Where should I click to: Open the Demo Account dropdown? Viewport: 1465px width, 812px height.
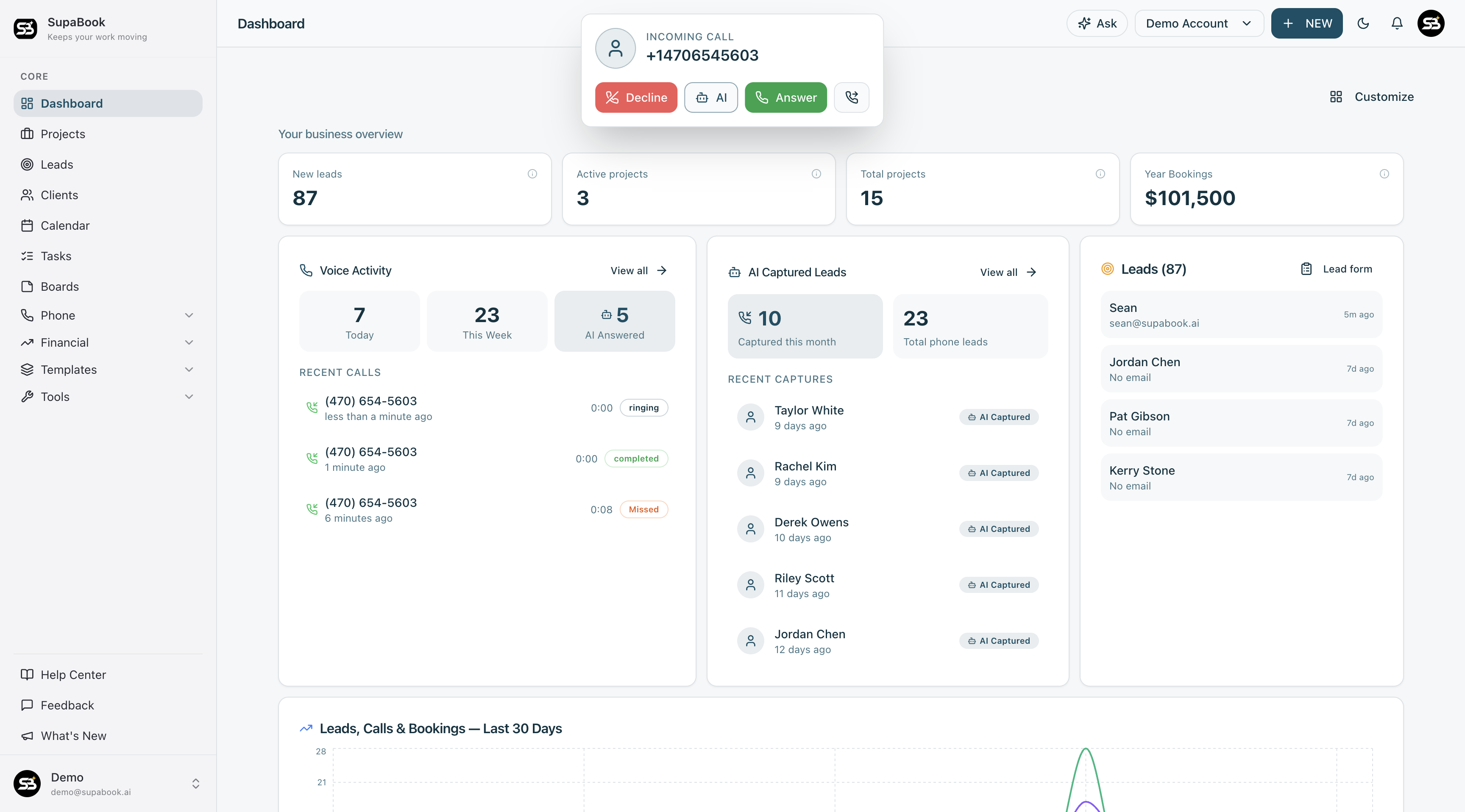pos(1199,23)
